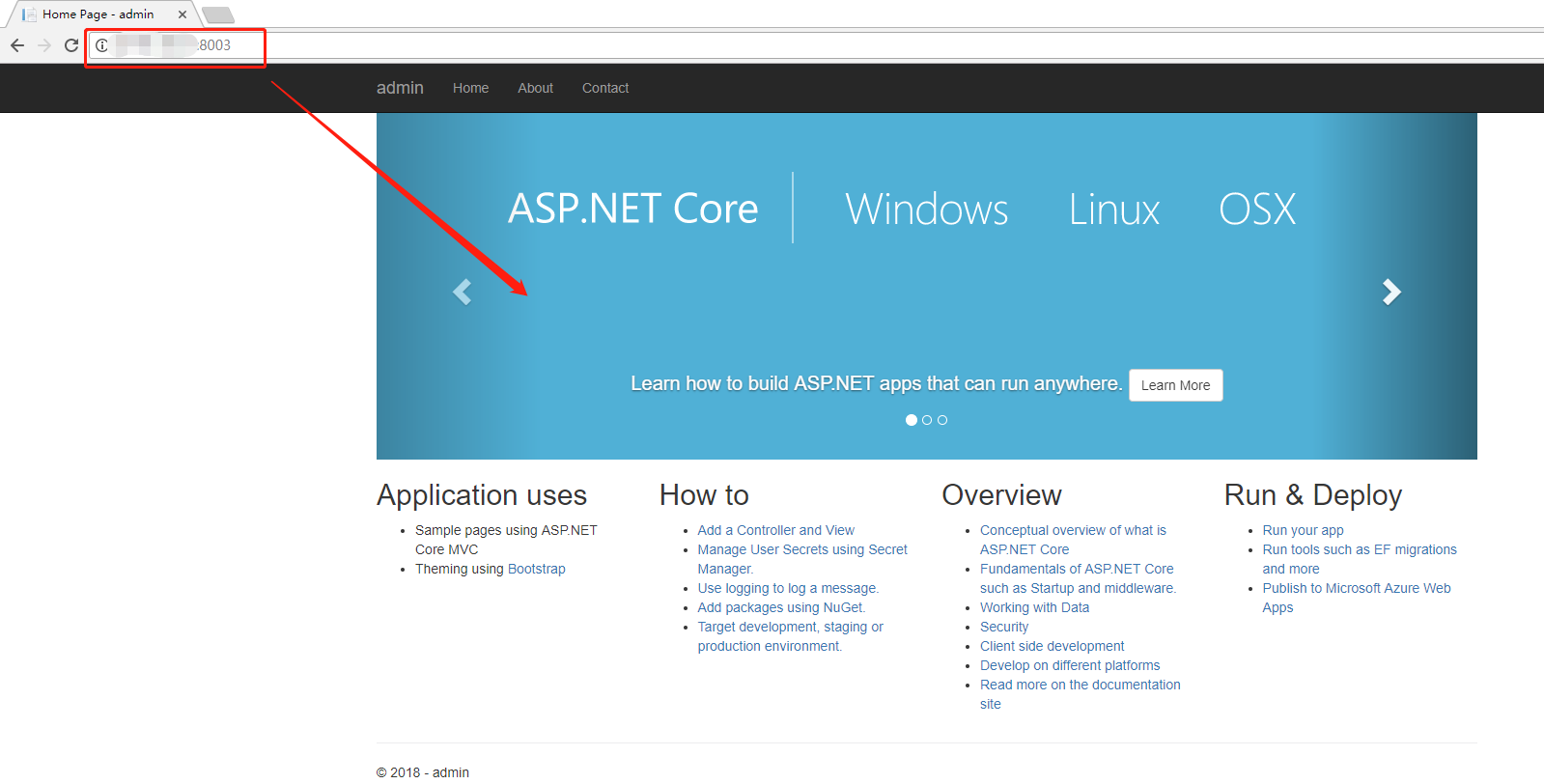Click the Run & Deploy heading
1544x784 pixels.
[x=1313, y=495]
